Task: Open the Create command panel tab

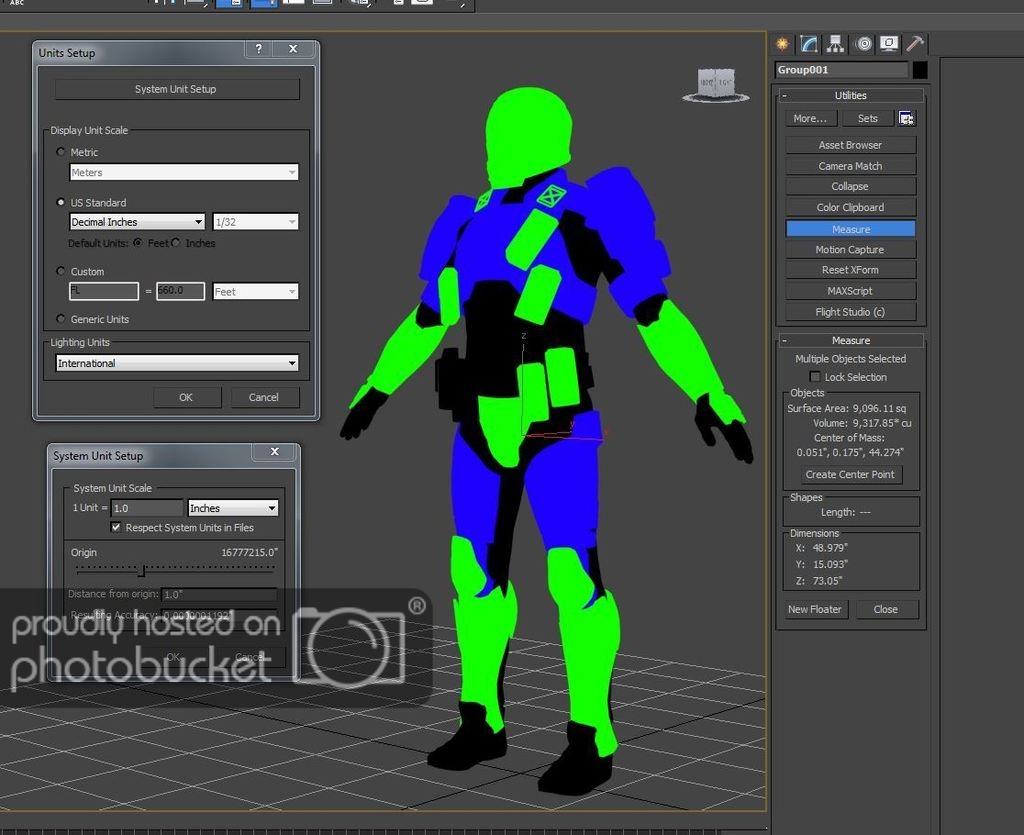Action: (782, 44)
